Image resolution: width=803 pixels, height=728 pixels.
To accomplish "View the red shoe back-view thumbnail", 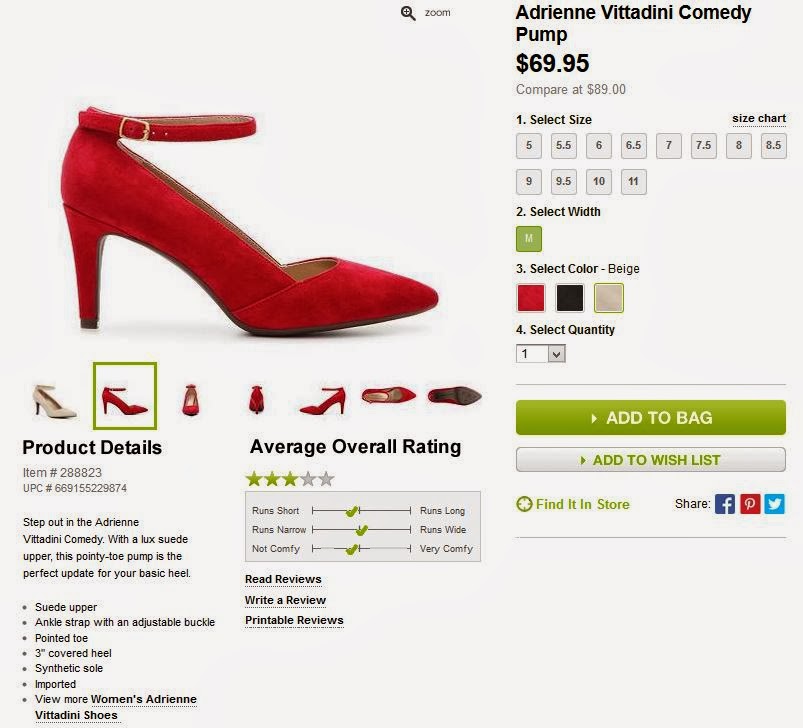I will coord(256,400).
